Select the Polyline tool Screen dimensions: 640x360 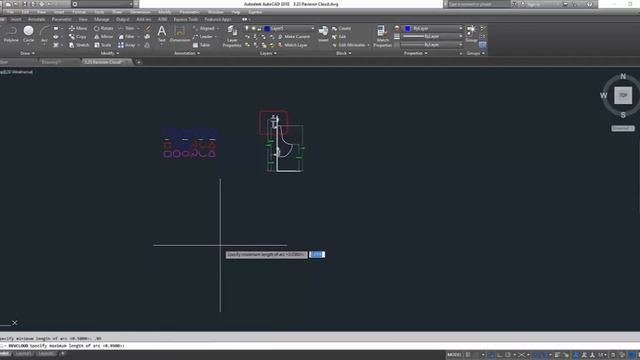(11, 34)
